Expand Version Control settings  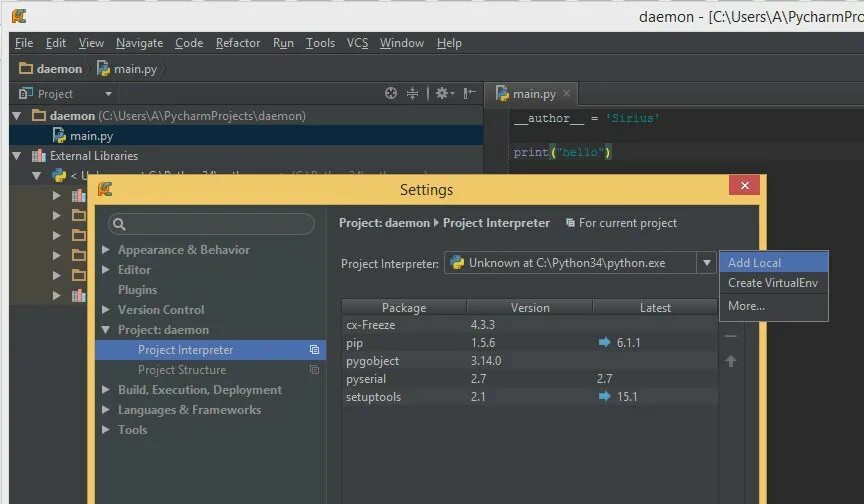106,310
